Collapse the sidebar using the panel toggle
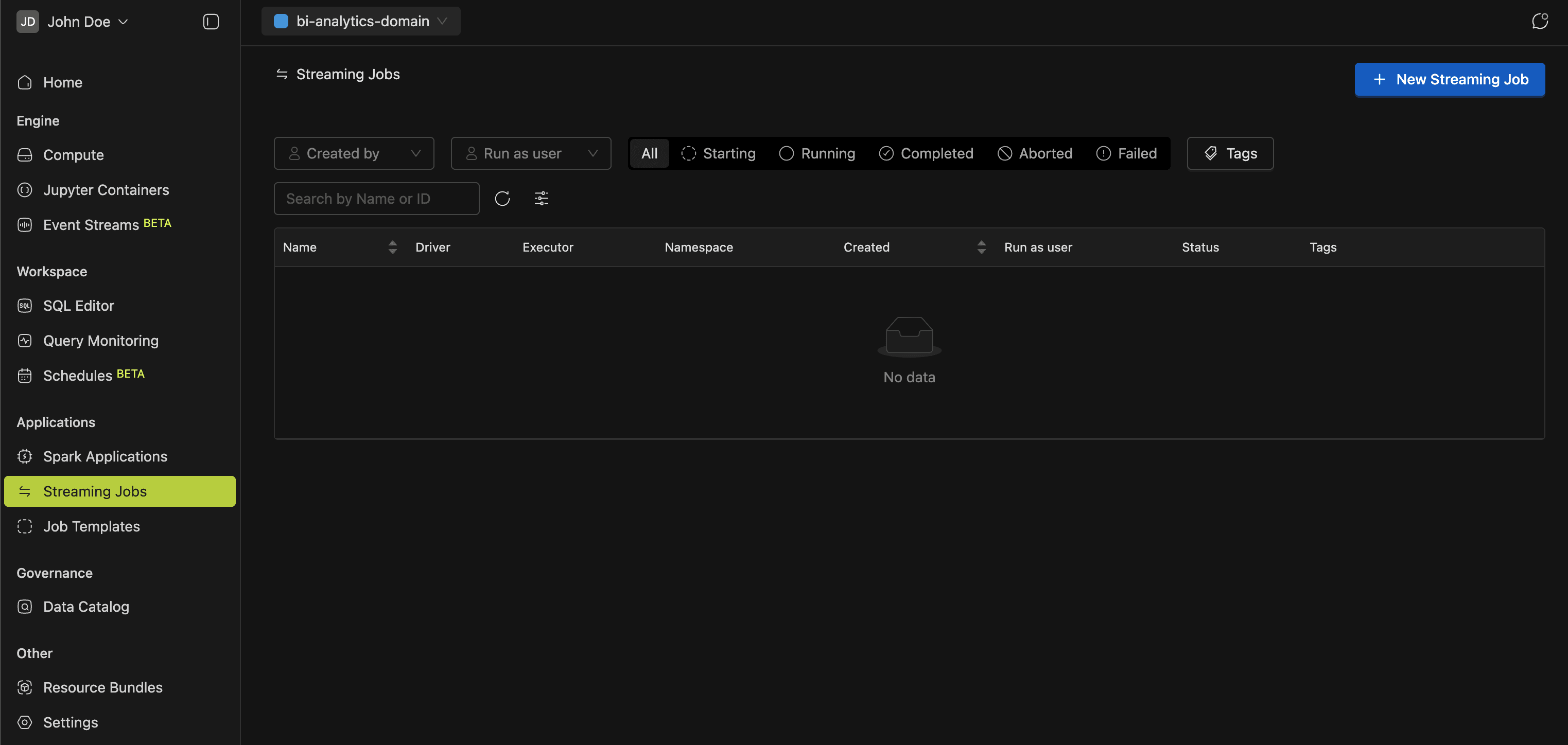 click(211, 21)
